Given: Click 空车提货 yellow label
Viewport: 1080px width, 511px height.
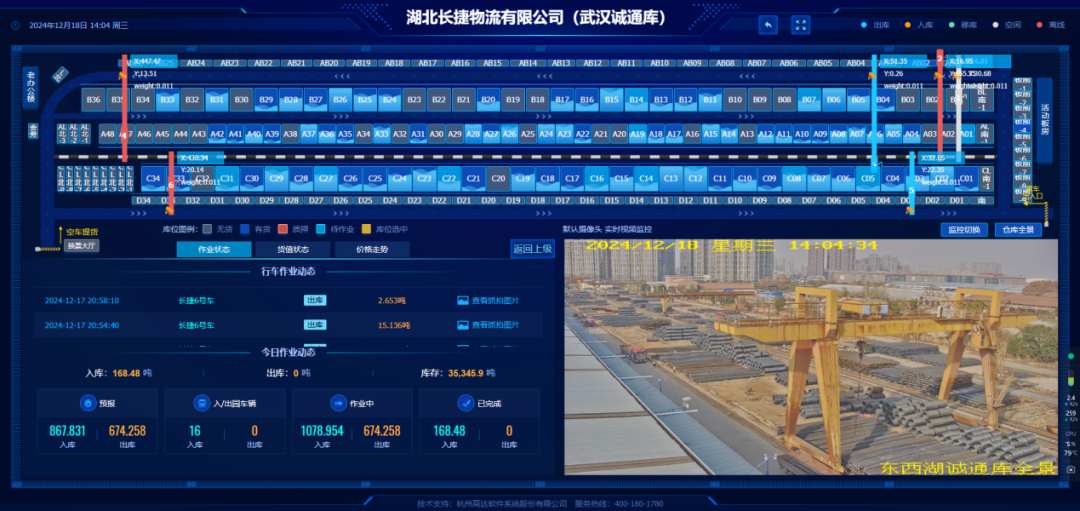Looking at the screenshot, I should point(82,231).
